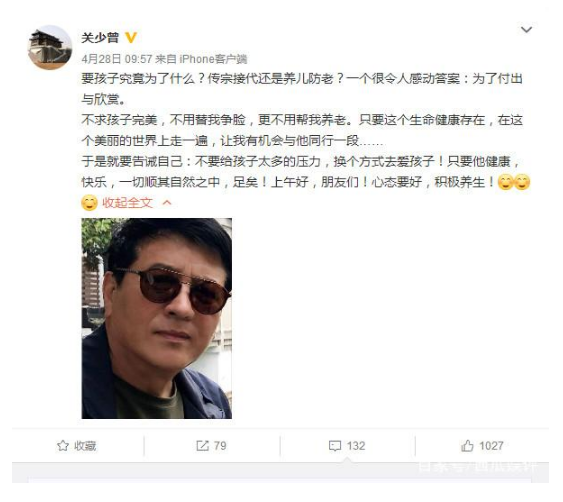The height and width of the screenshot is (502, 563).
Task: Open the 关少曾 username link
Action: [100, 38]
